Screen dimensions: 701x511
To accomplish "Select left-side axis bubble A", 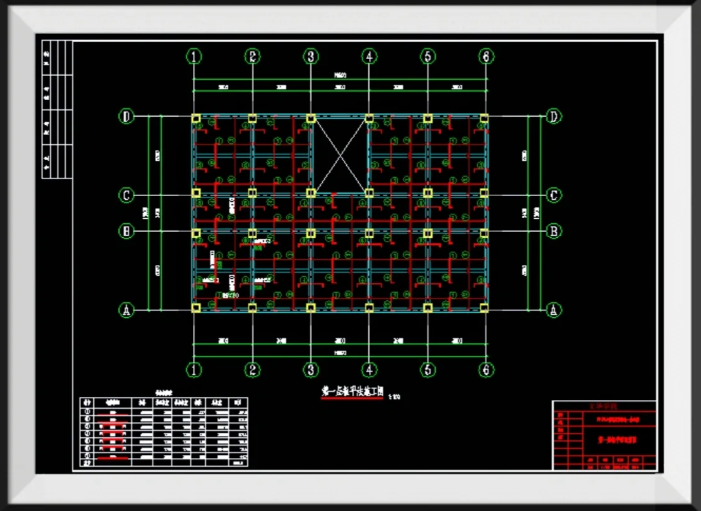I will click(x=127, y=310).
